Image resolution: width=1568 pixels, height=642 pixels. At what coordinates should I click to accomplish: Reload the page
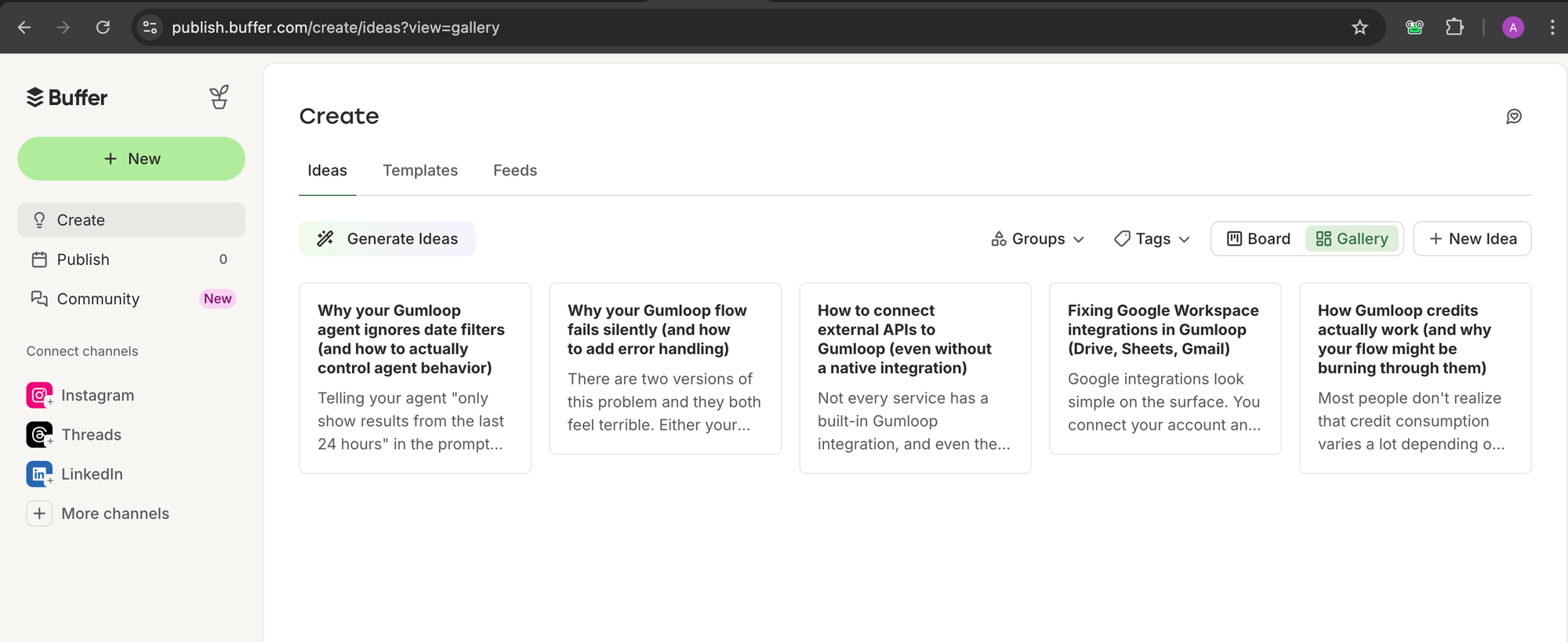(103, 27)
